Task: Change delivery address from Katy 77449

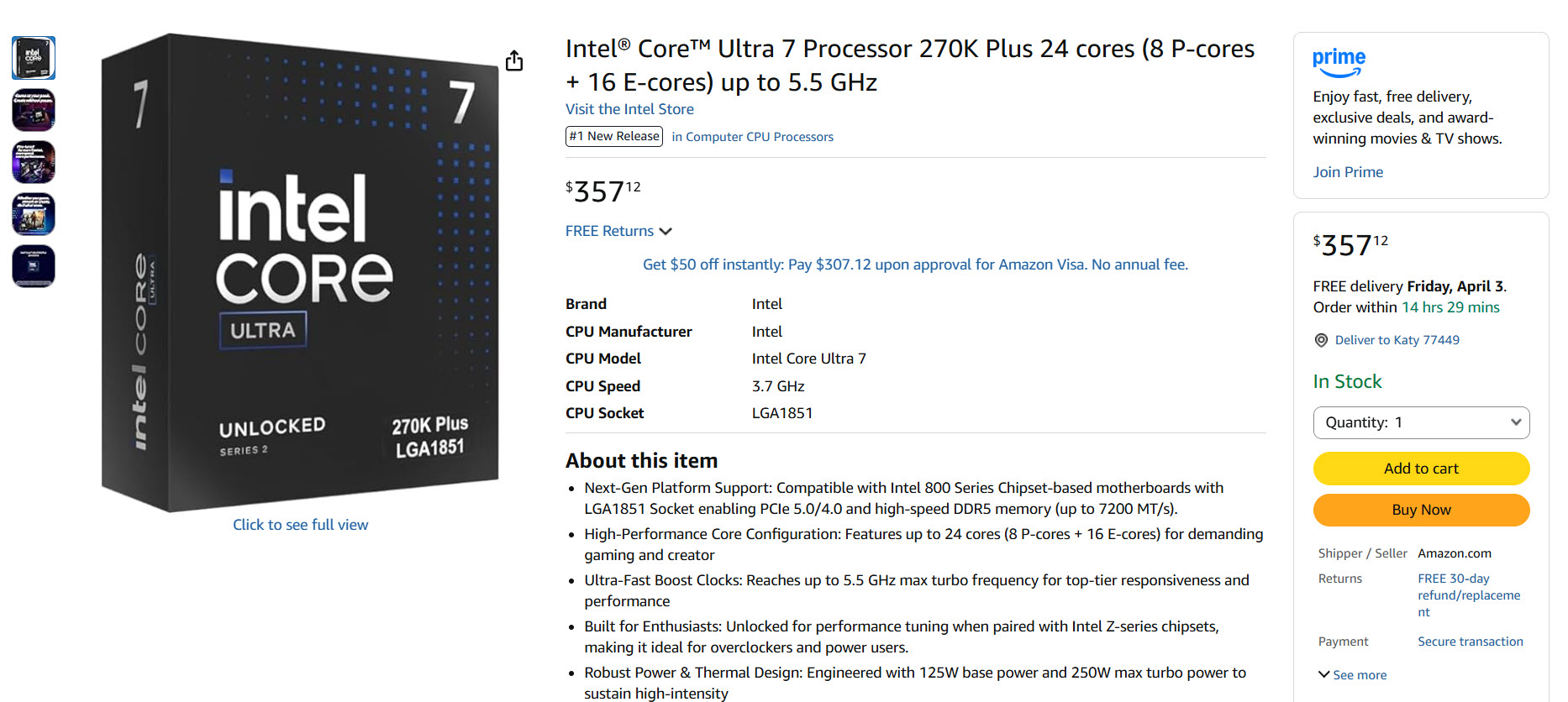Action: 1396,340
